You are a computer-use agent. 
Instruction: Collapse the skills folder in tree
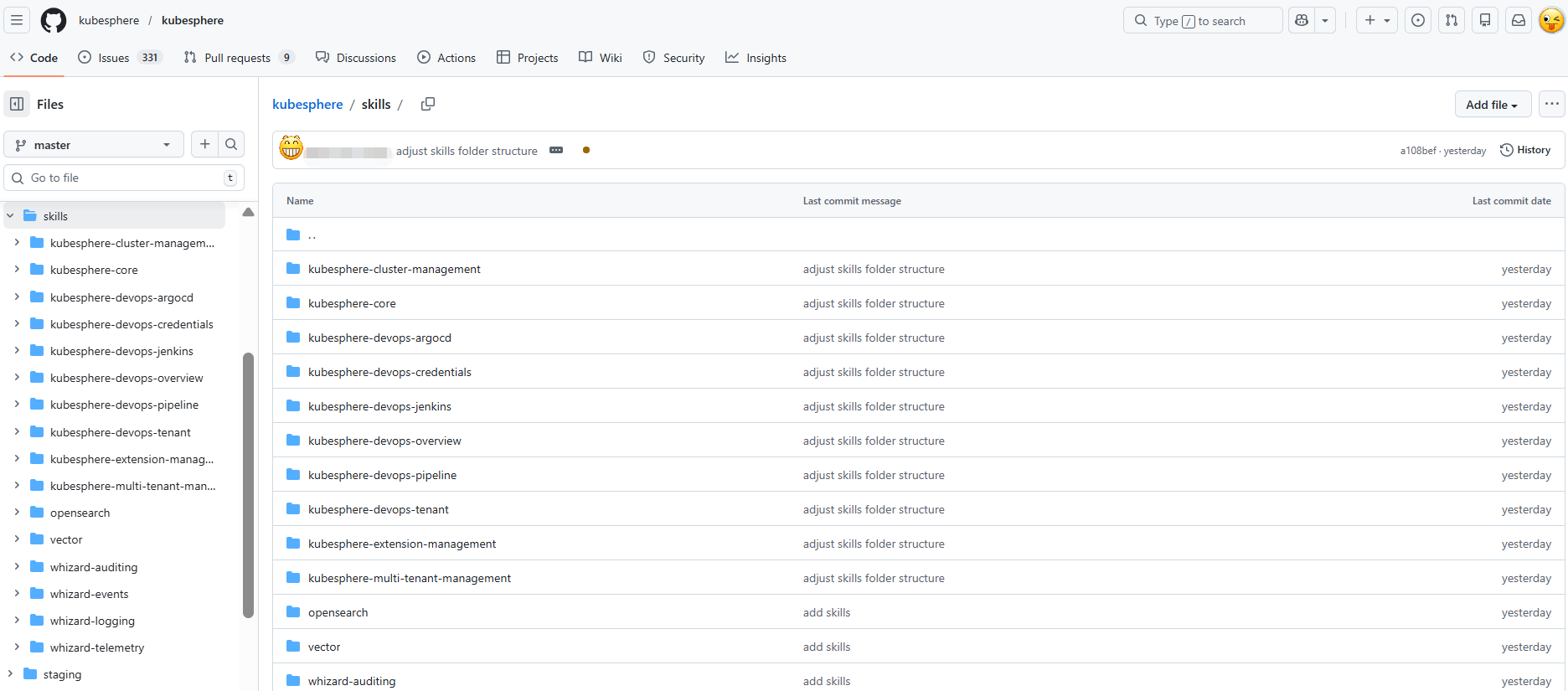point(10,216)
